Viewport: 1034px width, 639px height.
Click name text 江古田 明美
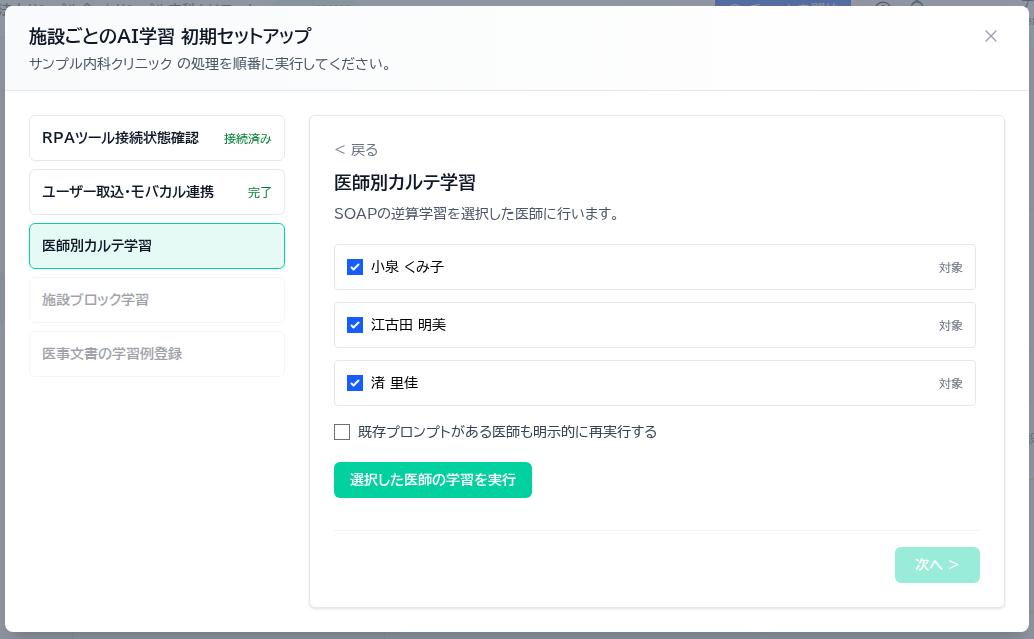point(408,325)
